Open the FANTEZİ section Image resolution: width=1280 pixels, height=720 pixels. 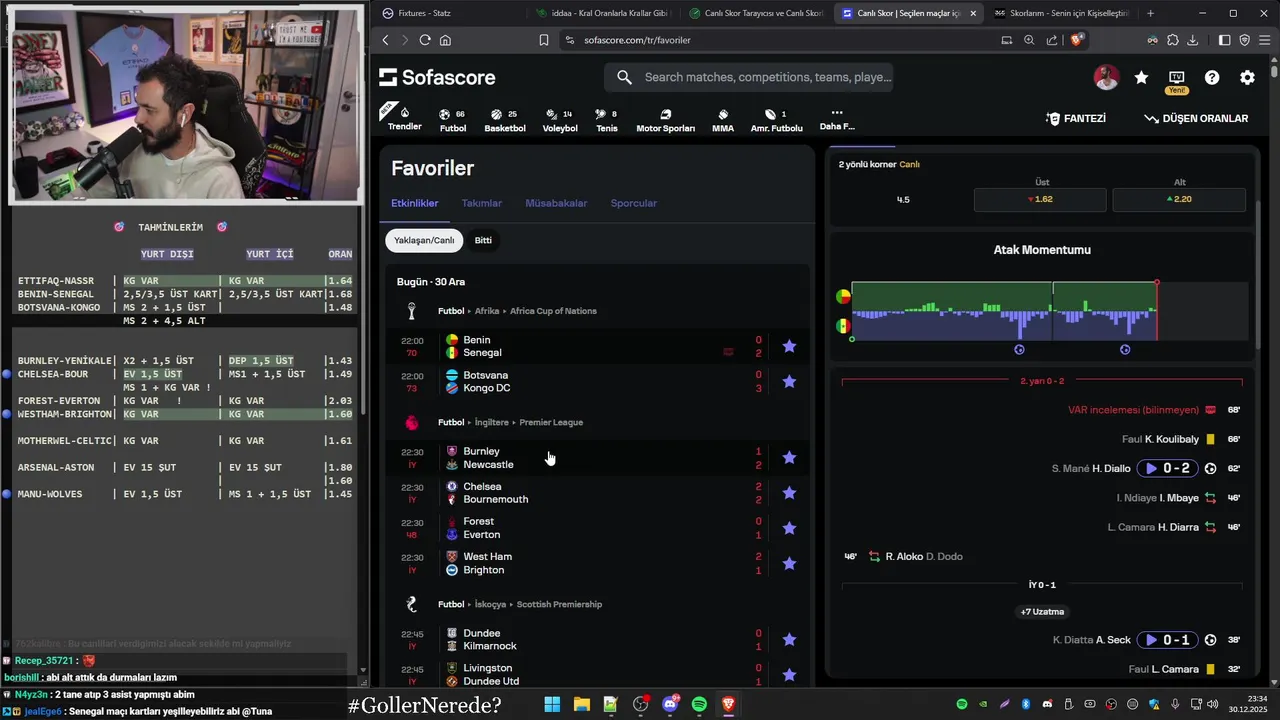1075,118
